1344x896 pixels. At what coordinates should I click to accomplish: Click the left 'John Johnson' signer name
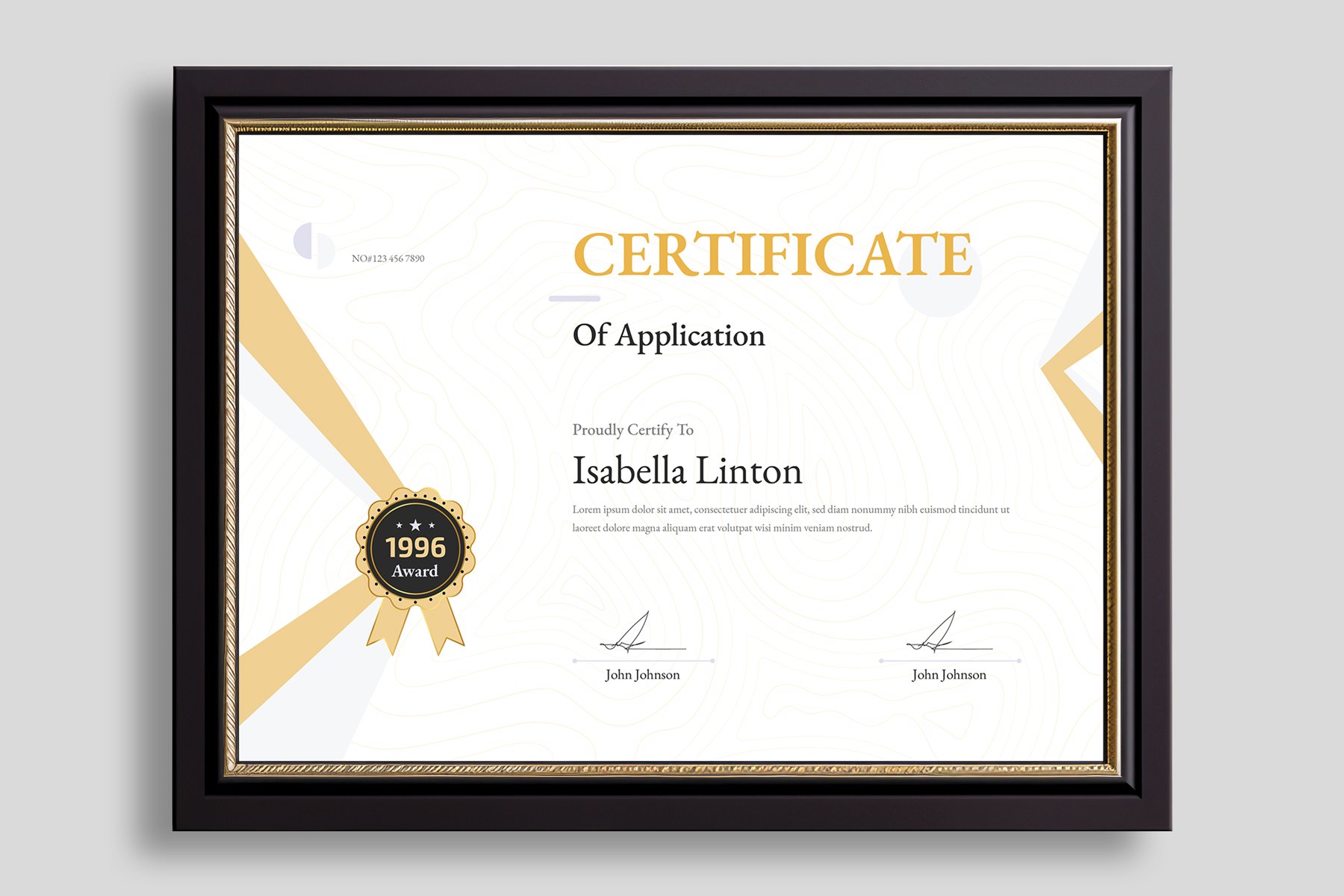(x=643, y=675)
